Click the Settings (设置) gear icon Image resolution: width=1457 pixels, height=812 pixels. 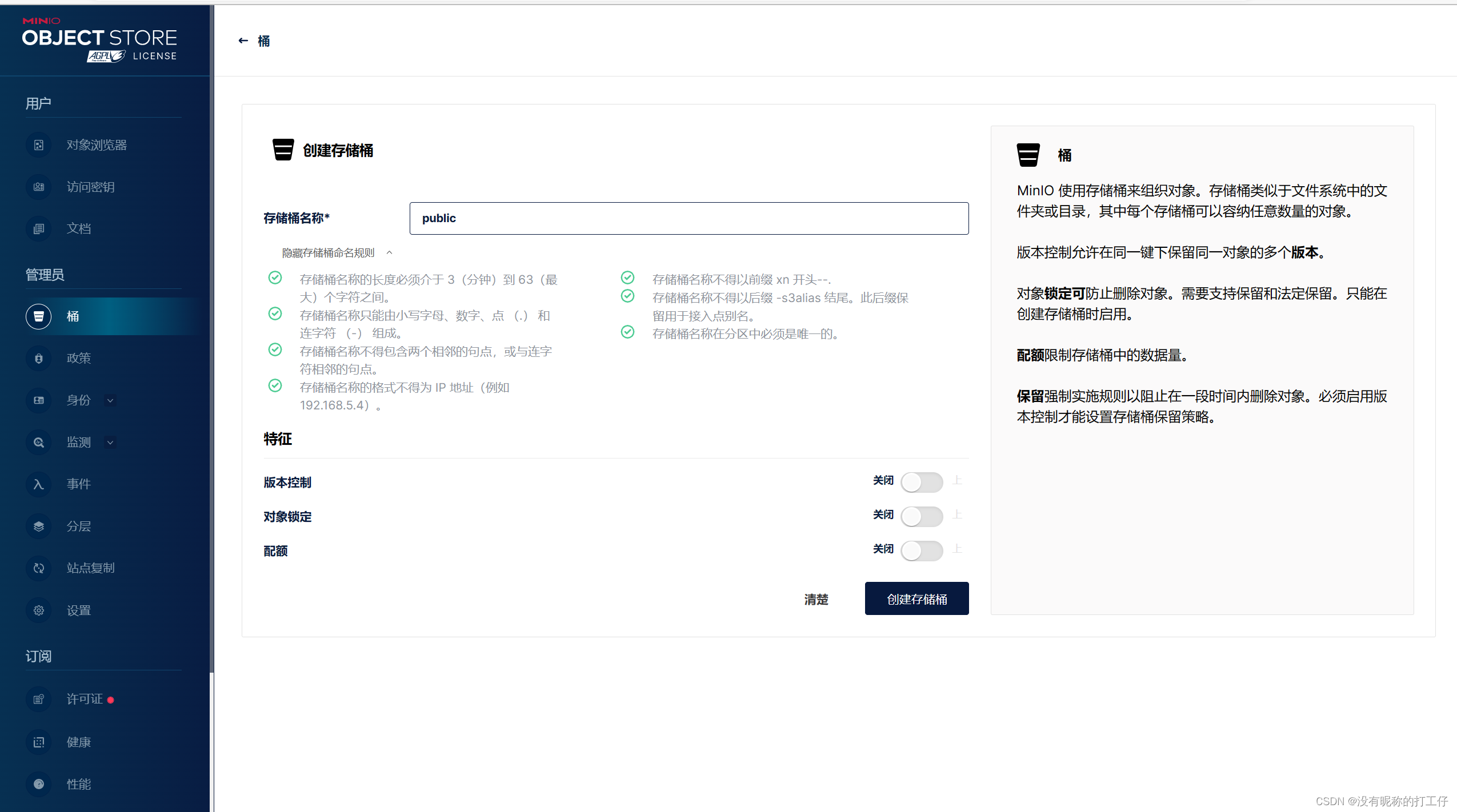[x=39, y=610]
